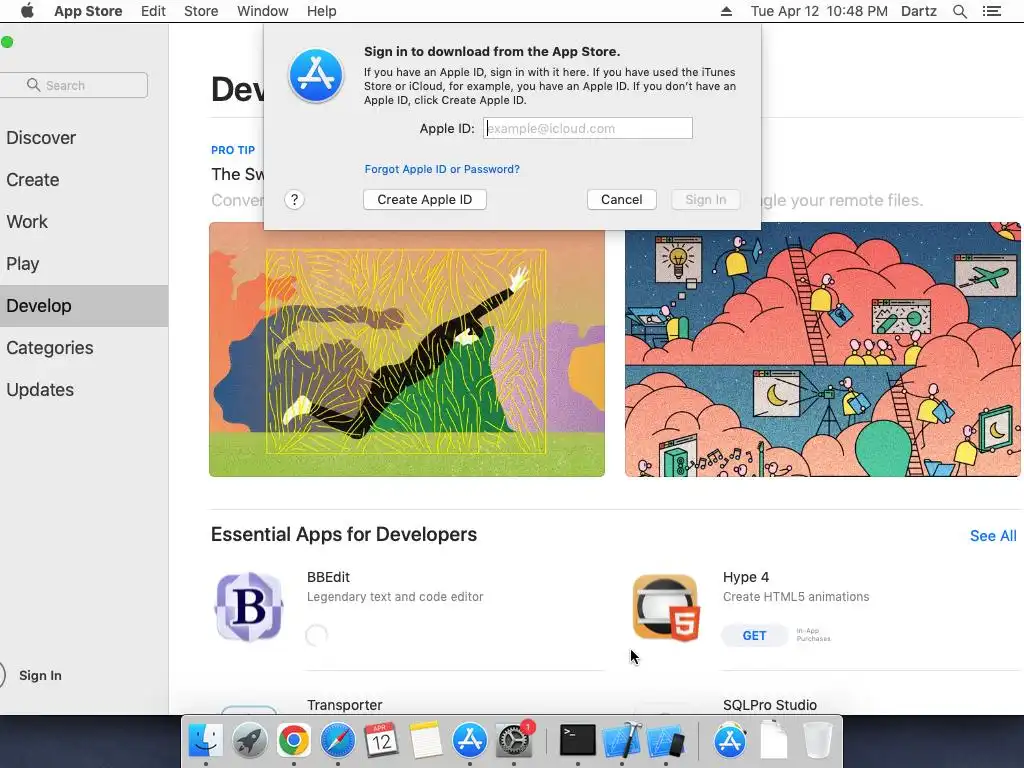Open Forgot Apple ID or Password link
The width and height of the screenshot is (1024, 768).
pos(442,169)
